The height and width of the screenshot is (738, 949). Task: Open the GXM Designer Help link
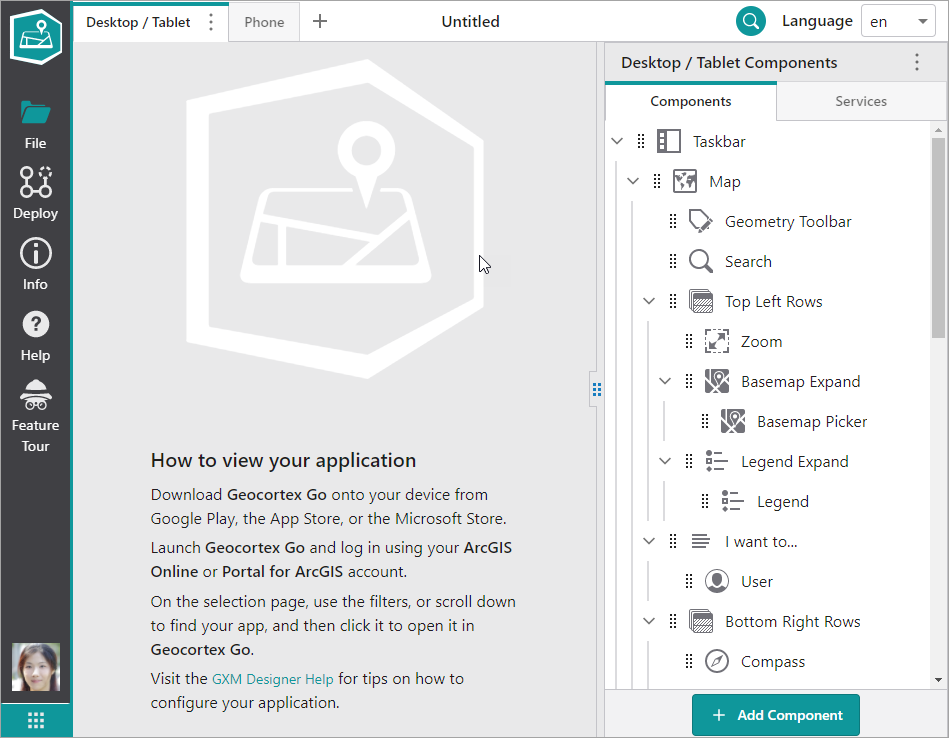(x=272, y=679)
